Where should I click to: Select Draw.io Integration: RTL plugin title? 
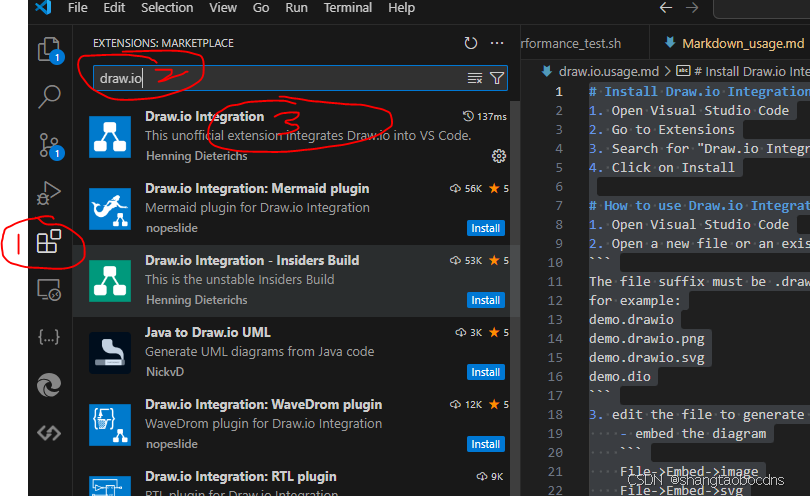(x=241, y=476)
